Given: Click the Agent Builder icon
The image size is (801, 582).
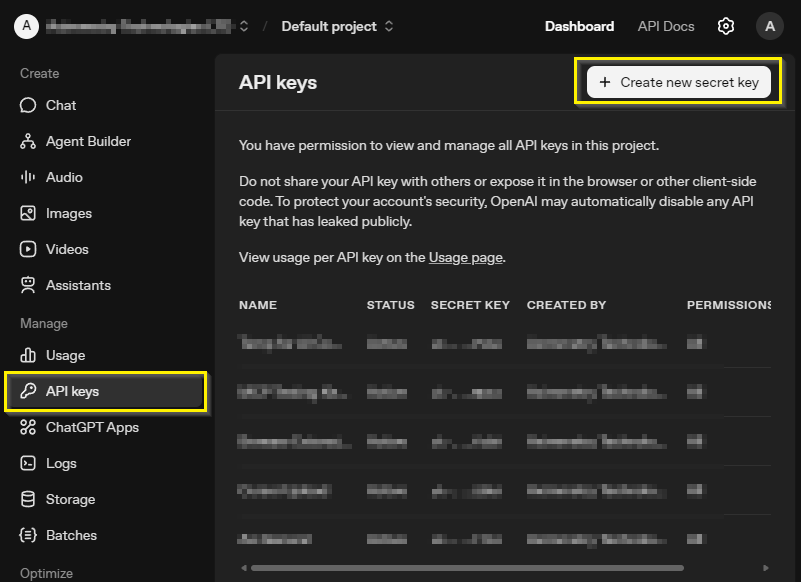Looking at the screenshot, I should [28, 141].
